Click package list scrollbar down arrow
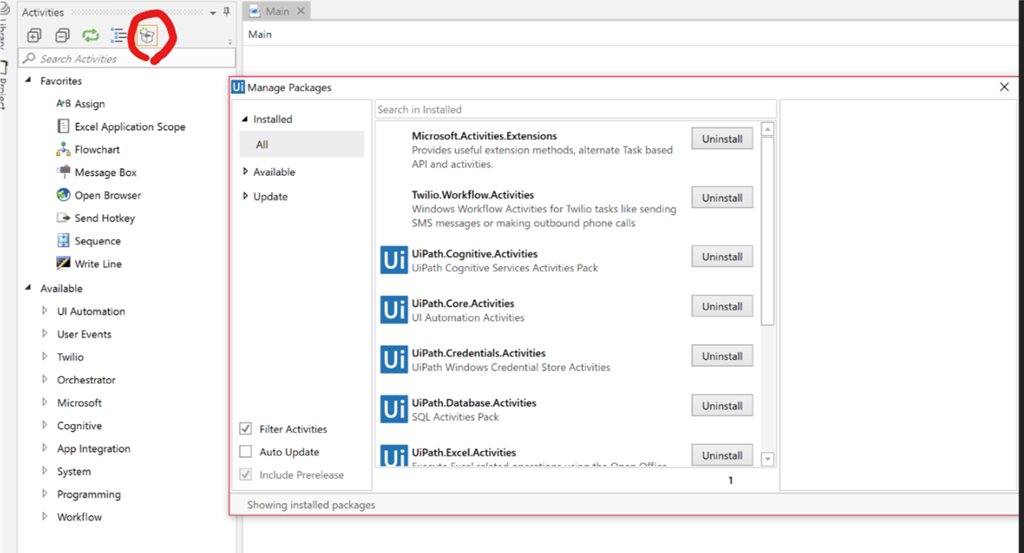1024x553 pixels. [768, 459]
